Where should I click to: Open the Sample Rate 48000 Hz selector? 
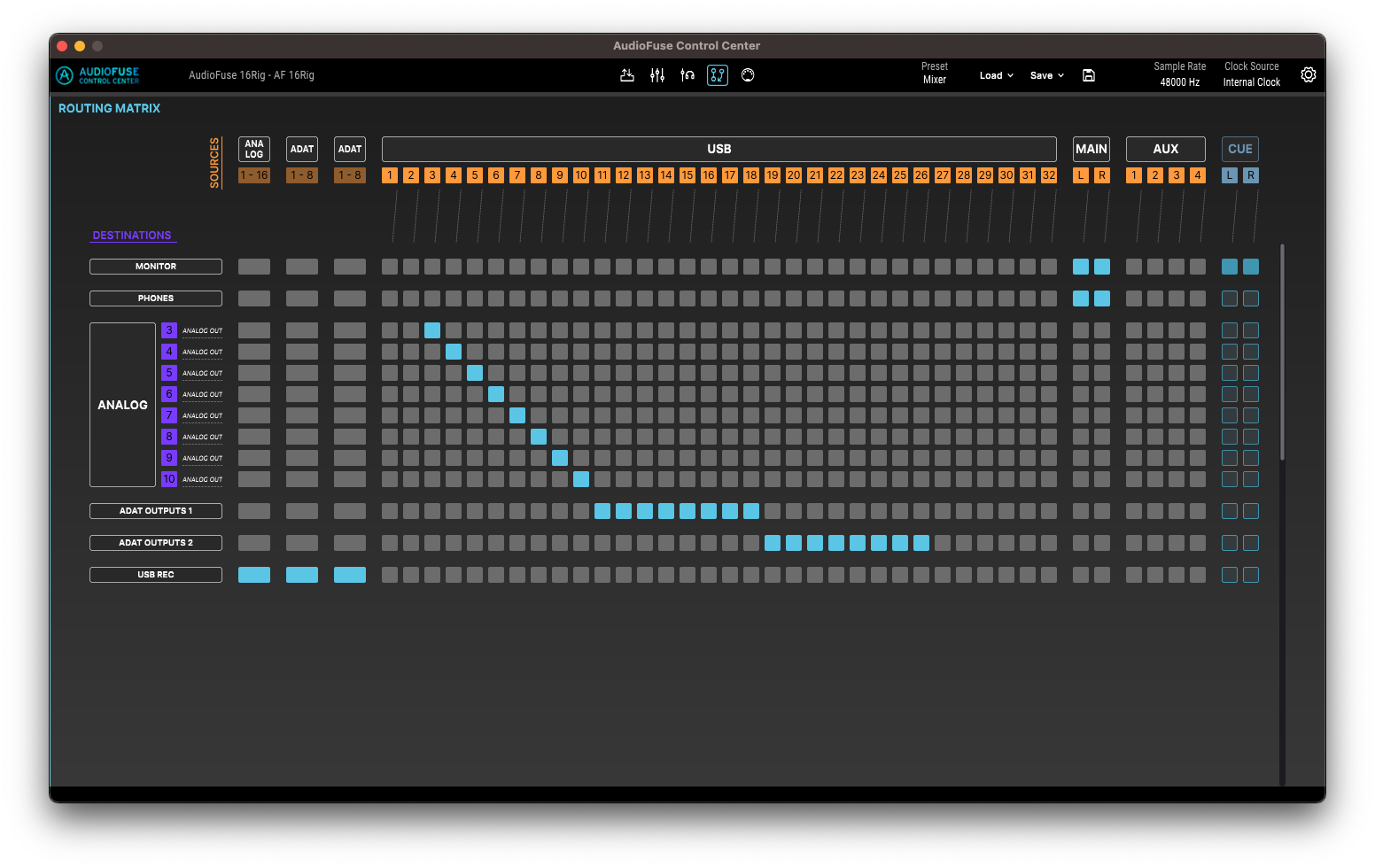[1180, 75]
